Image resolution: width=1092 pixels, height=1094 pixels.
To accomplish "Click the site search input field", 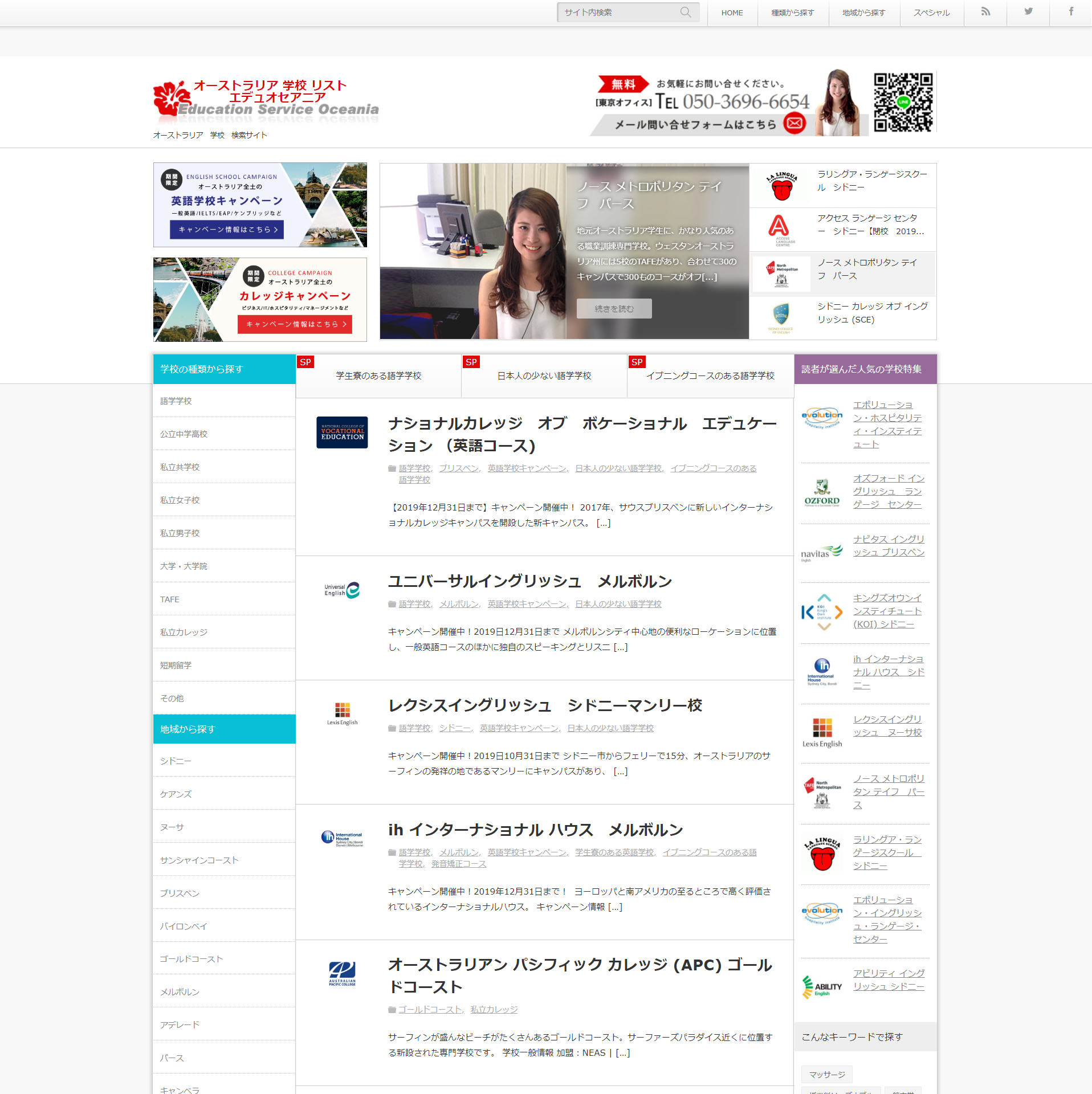I will tap(618, 13).
